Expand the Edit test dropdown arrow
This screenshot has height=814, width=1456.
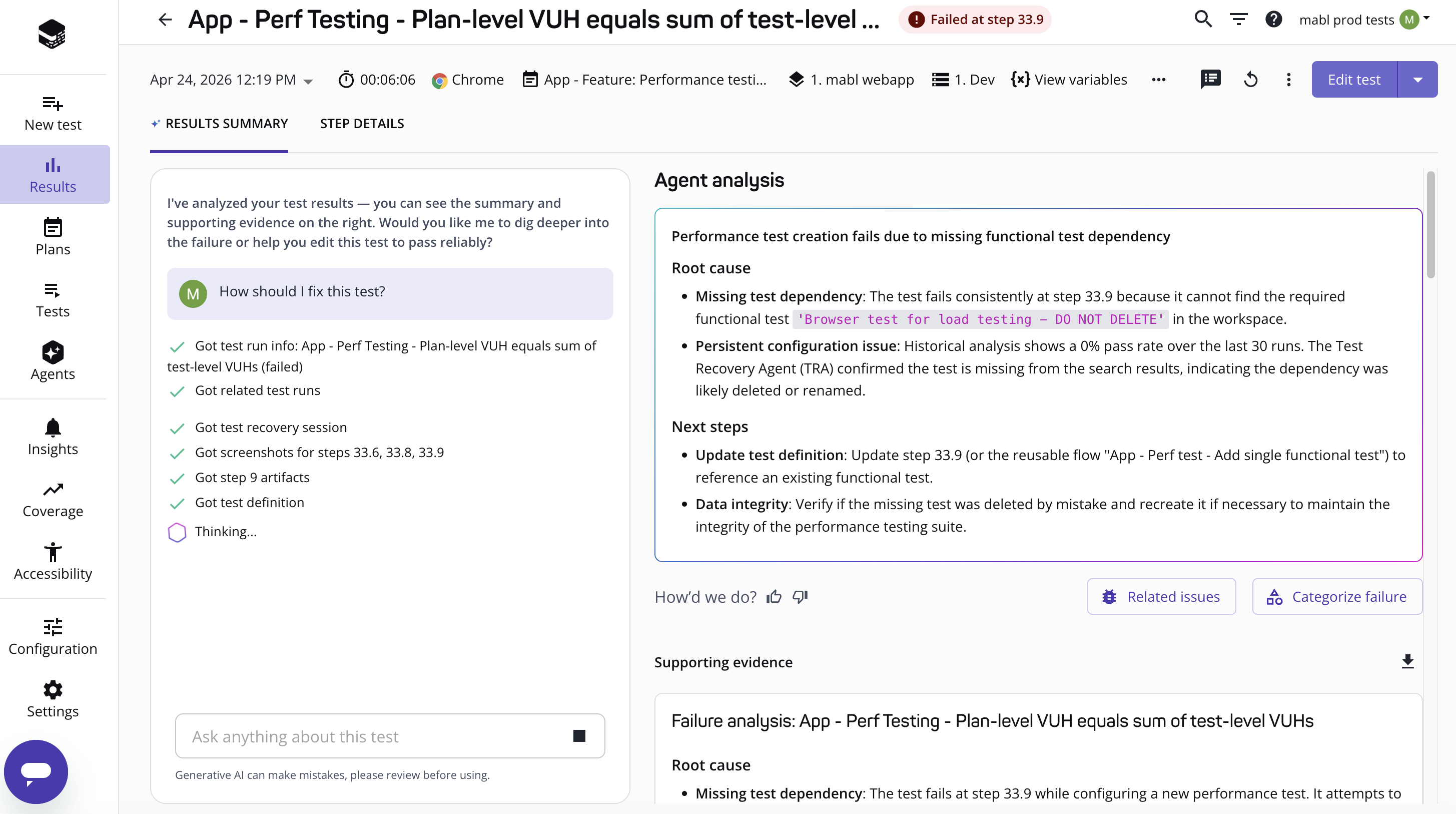(x=1417, y=80)
